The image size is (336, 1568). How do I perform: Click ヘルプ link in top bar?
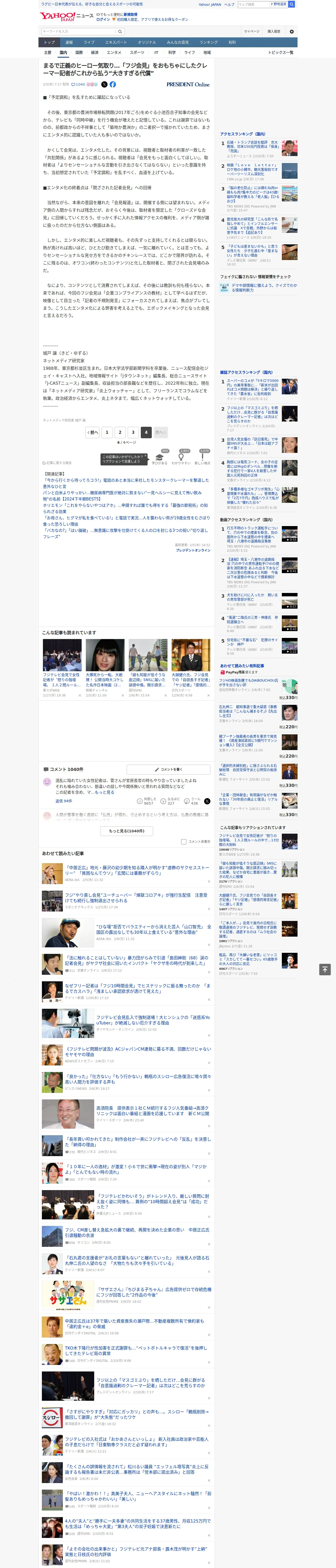click(x=229, y=4)
